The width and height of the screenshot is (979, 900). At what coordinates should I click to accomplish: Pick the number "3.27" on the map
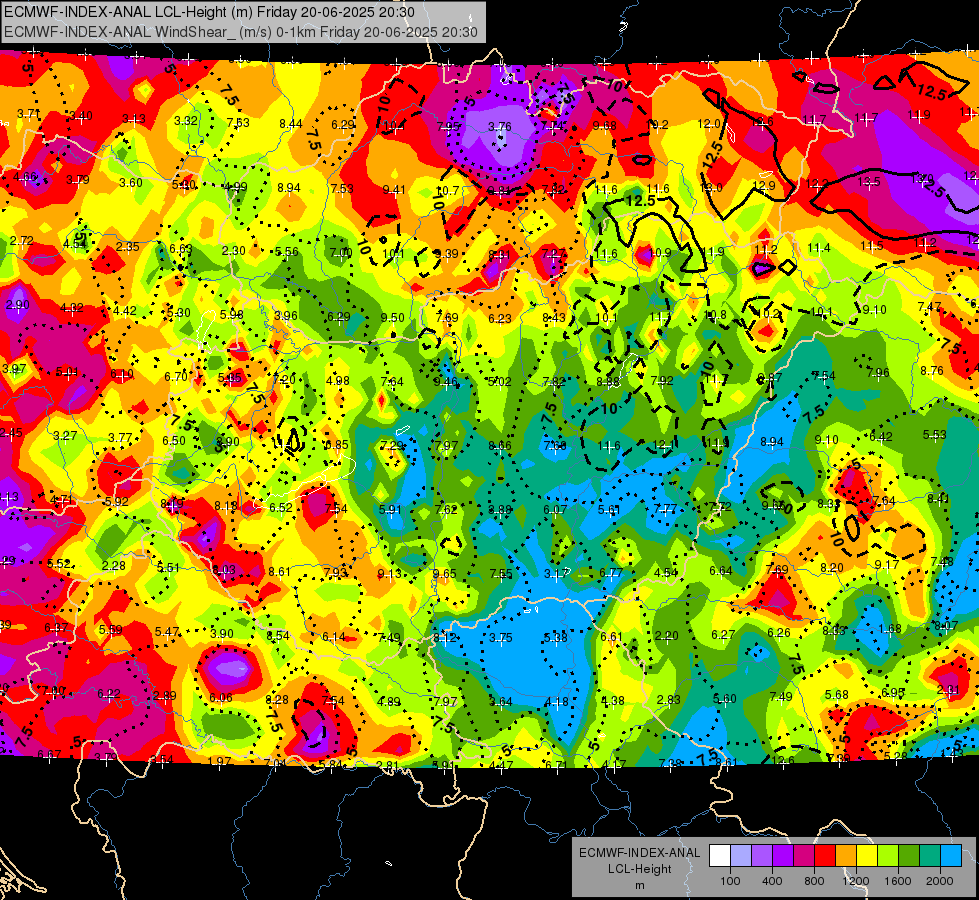click(65, 435)
